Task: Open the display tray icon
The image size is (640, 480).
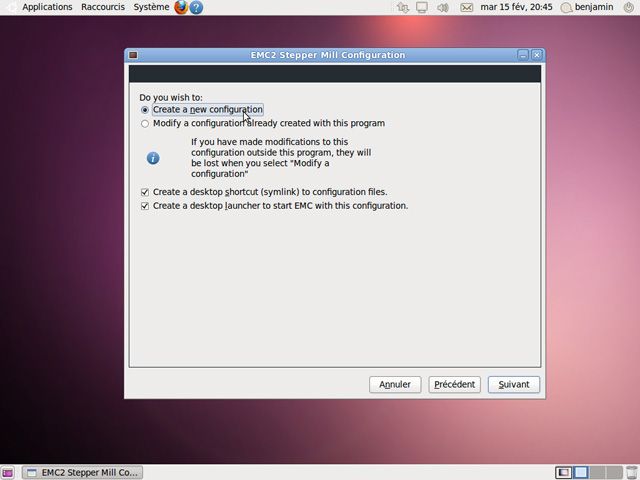Action: tap(422, 7)
